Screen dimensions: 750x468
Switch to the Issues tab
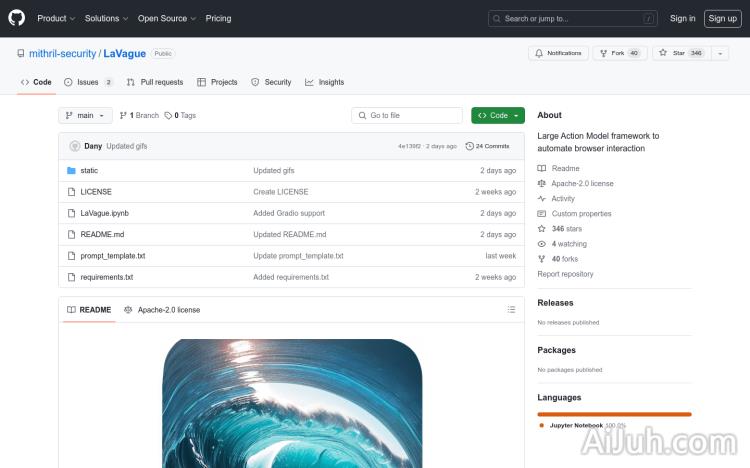coord(88,82)
